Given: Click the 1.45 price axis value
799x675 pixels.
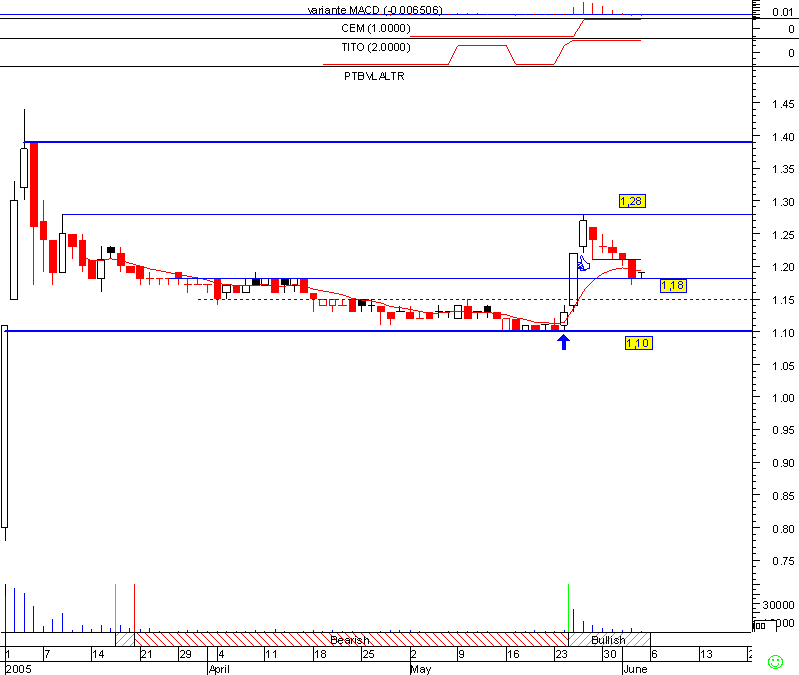Looking at the screenshot, I should [783, 104].
